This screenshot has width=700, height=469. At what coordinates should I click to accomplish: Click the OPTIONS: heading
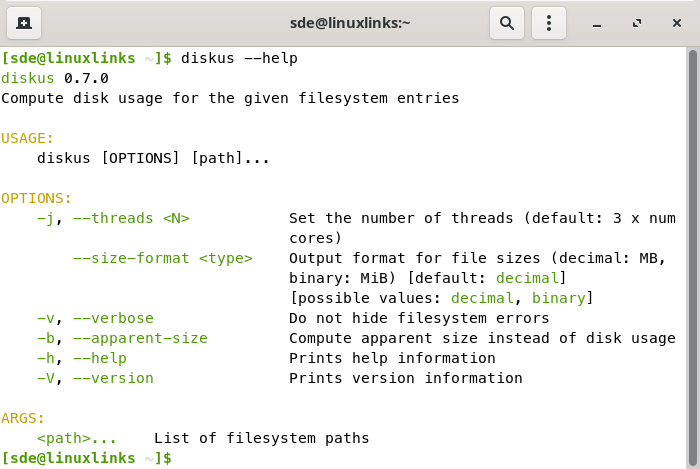pyautogui.click(x=37, y=198)
